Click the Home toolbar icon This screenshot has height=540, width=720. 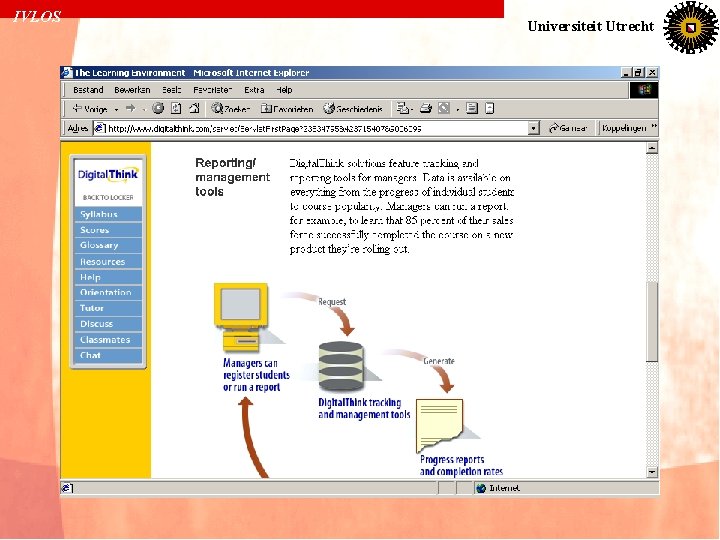click(194, 108)
